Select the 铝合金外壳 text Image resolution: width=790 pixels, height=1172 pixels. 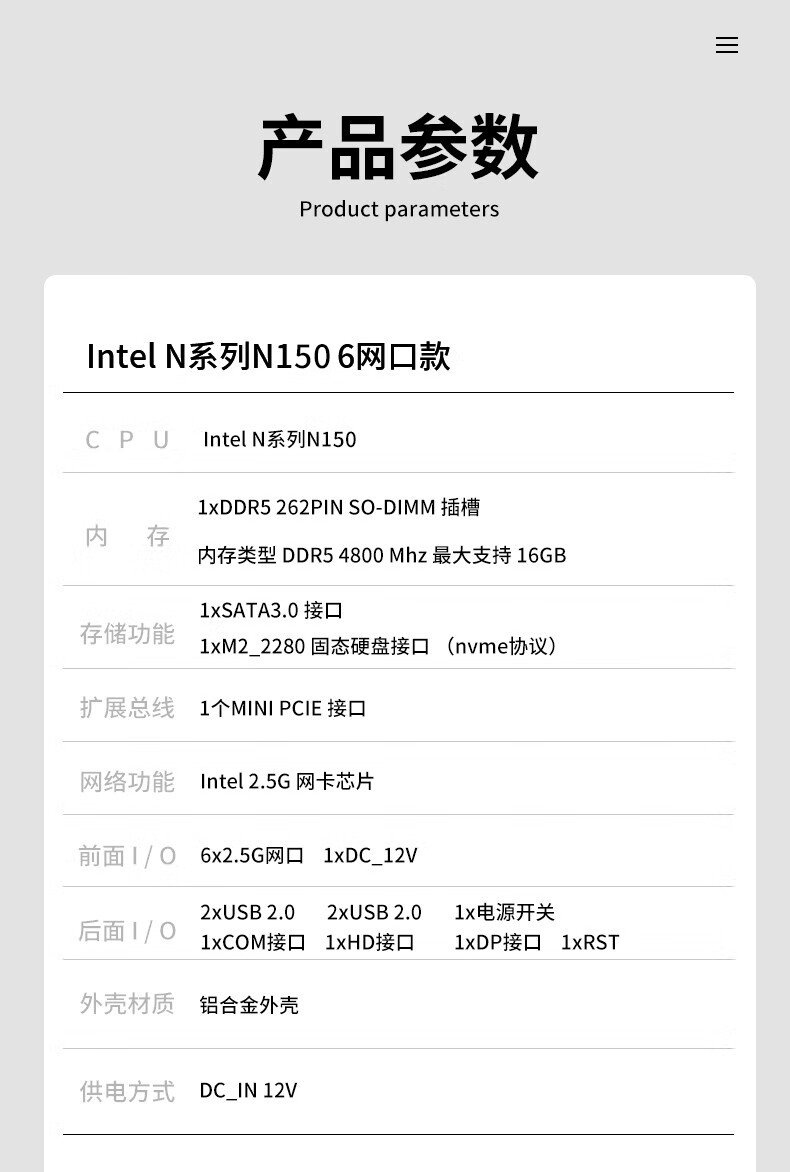click(249, 1005)
